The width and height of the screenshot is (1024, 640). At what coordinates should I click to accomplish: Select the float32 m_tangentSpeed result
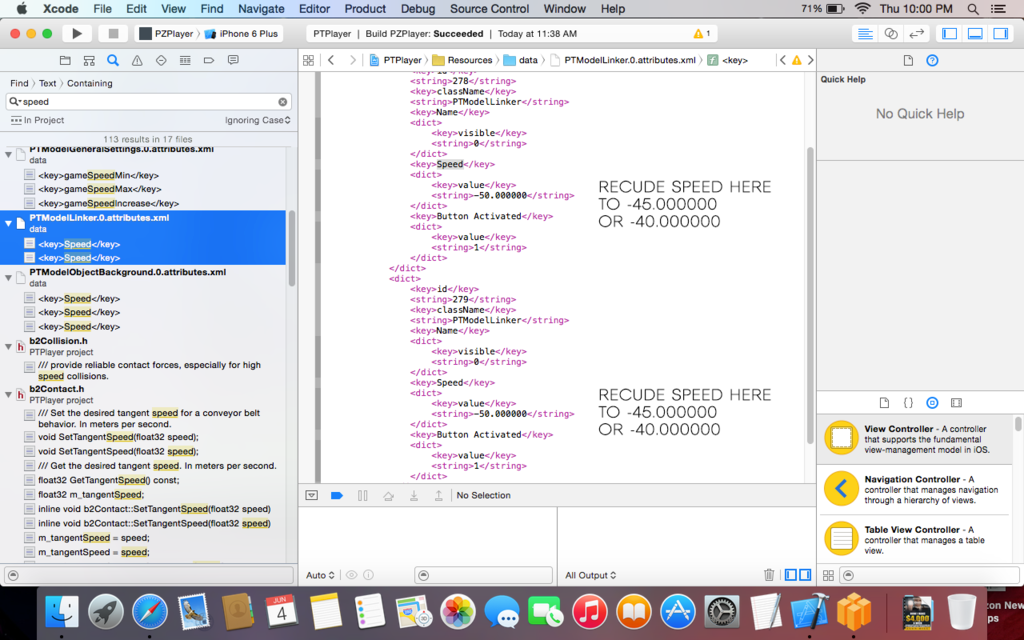click(91, 494)
